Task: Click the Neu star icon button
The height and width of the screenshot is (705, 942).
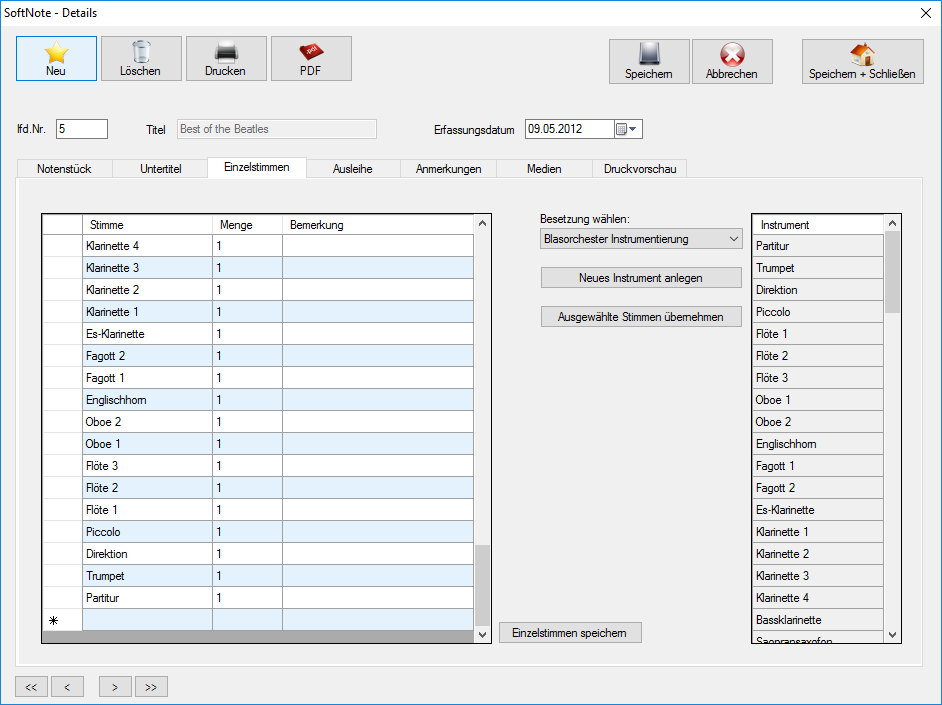Action: pos(56,58)
